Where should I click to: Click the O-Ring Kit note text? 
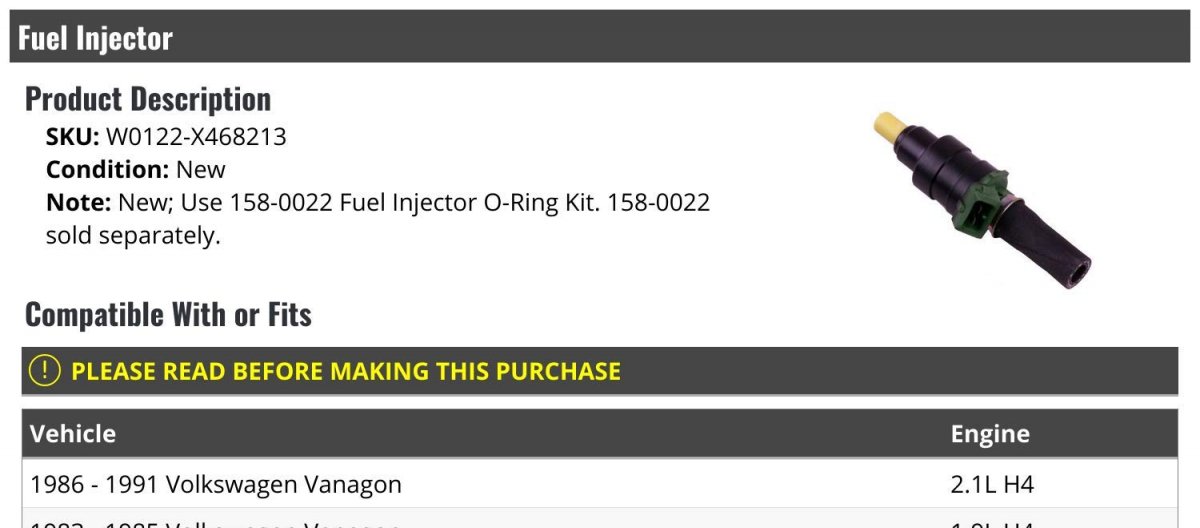414,203
